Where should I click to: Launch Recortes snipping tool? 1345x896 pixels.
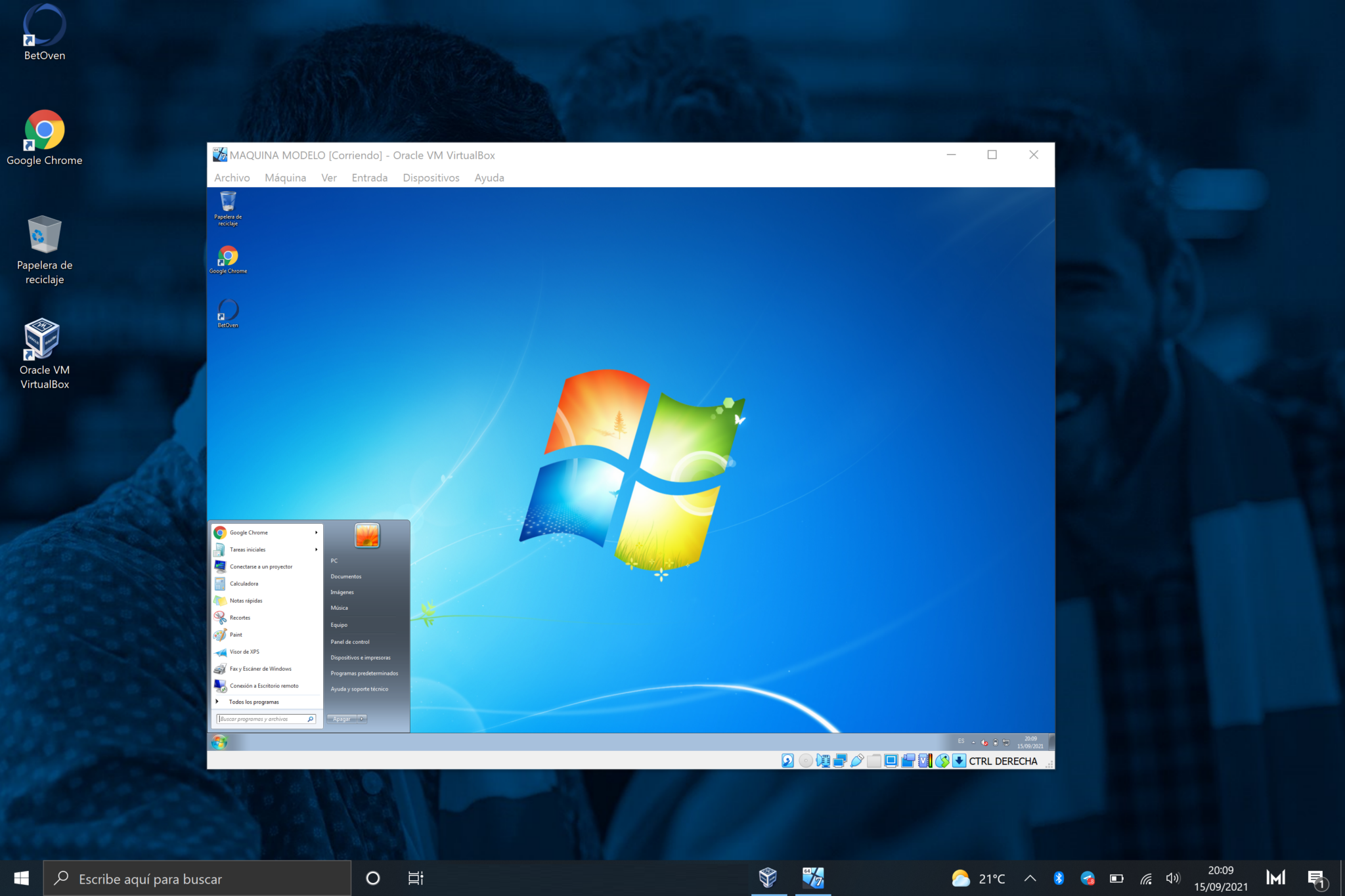tap(266, 618)
